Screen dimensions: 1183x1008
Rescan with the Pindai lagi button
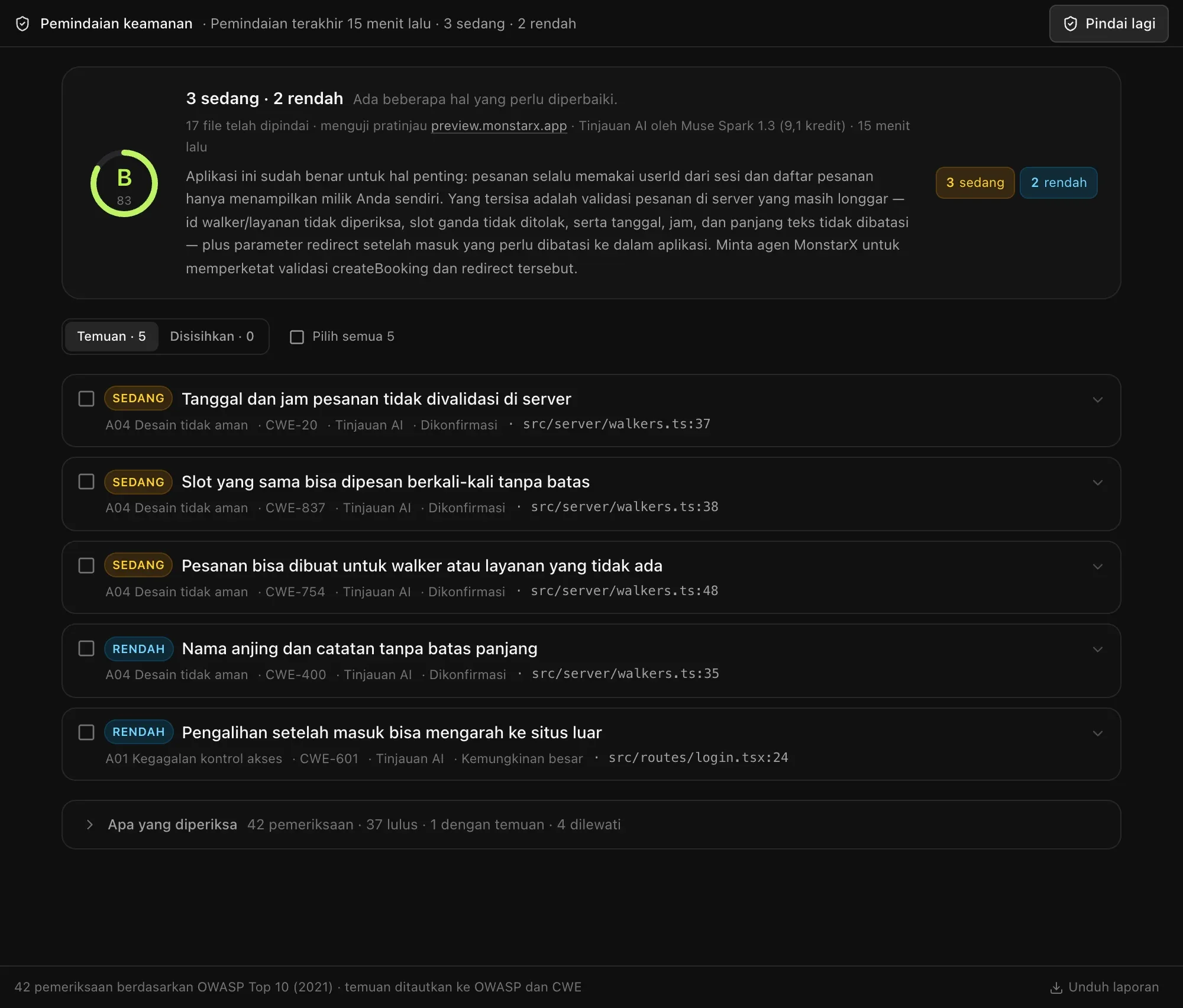(x=1108, y=24)
